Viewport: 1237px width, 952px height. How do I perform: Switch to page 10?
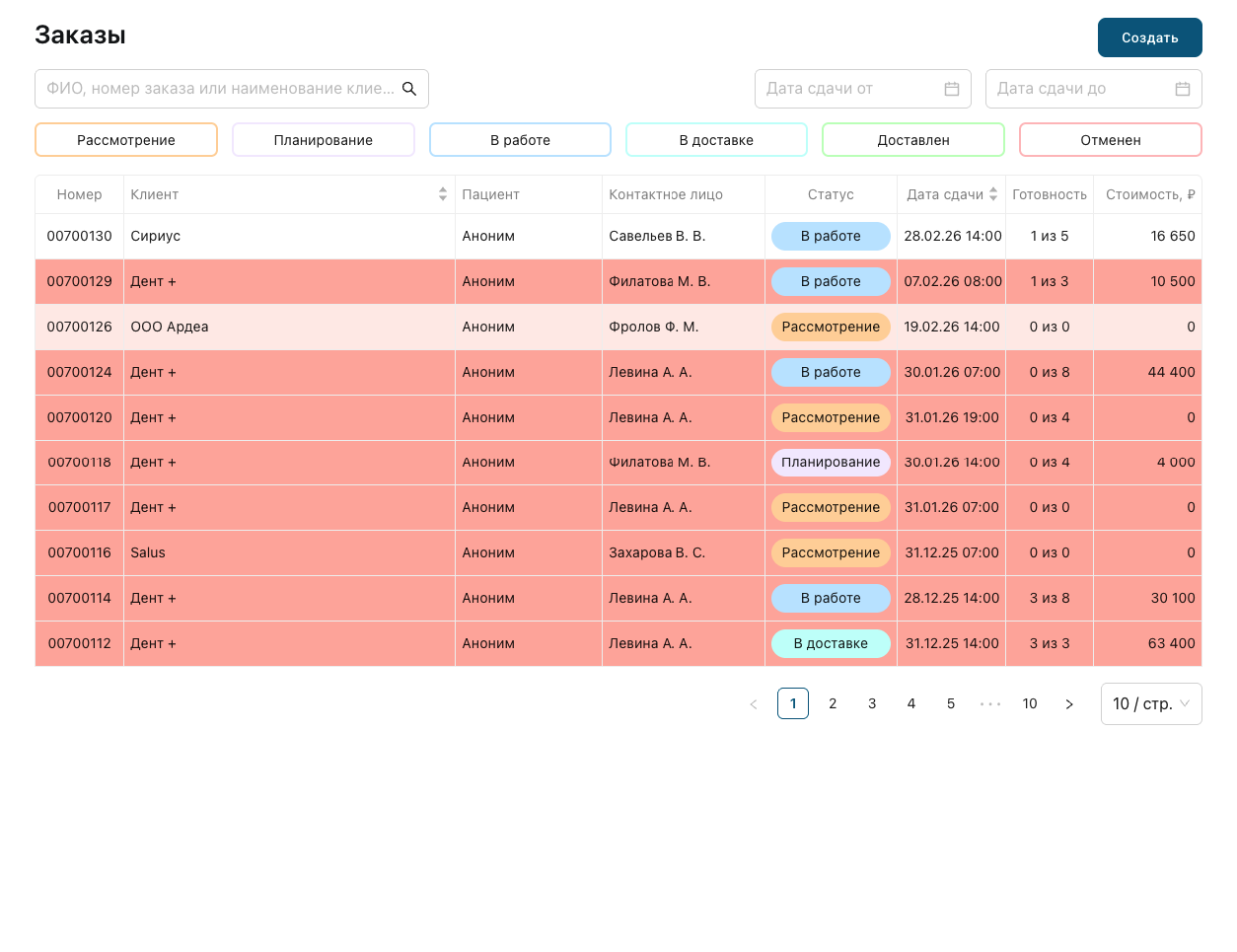1030,704
